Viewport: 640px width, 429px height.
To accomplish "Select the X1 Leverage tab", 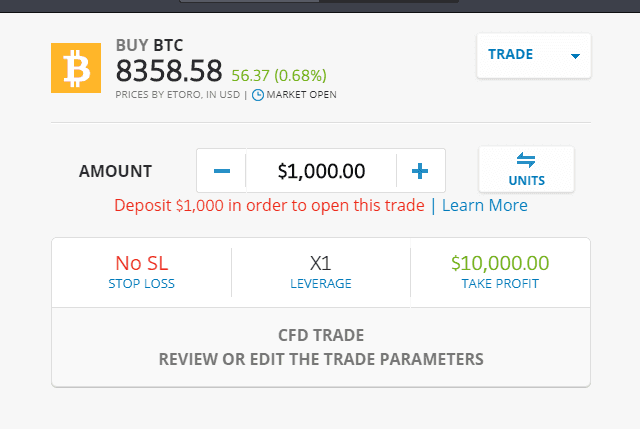I will [x=321, y=271].
